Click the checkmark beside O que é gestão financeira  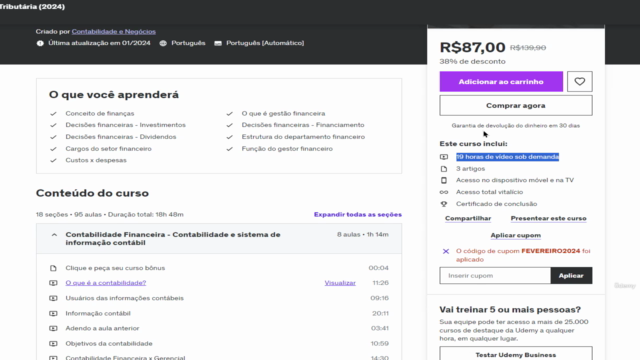coord(229,113)
